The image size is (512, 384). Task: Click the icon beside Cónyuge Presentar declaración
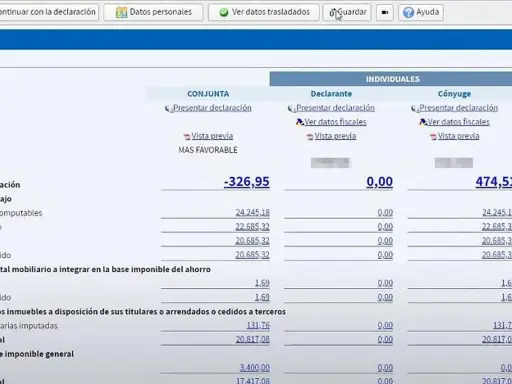pyautogui.click(x=415, y=108)
